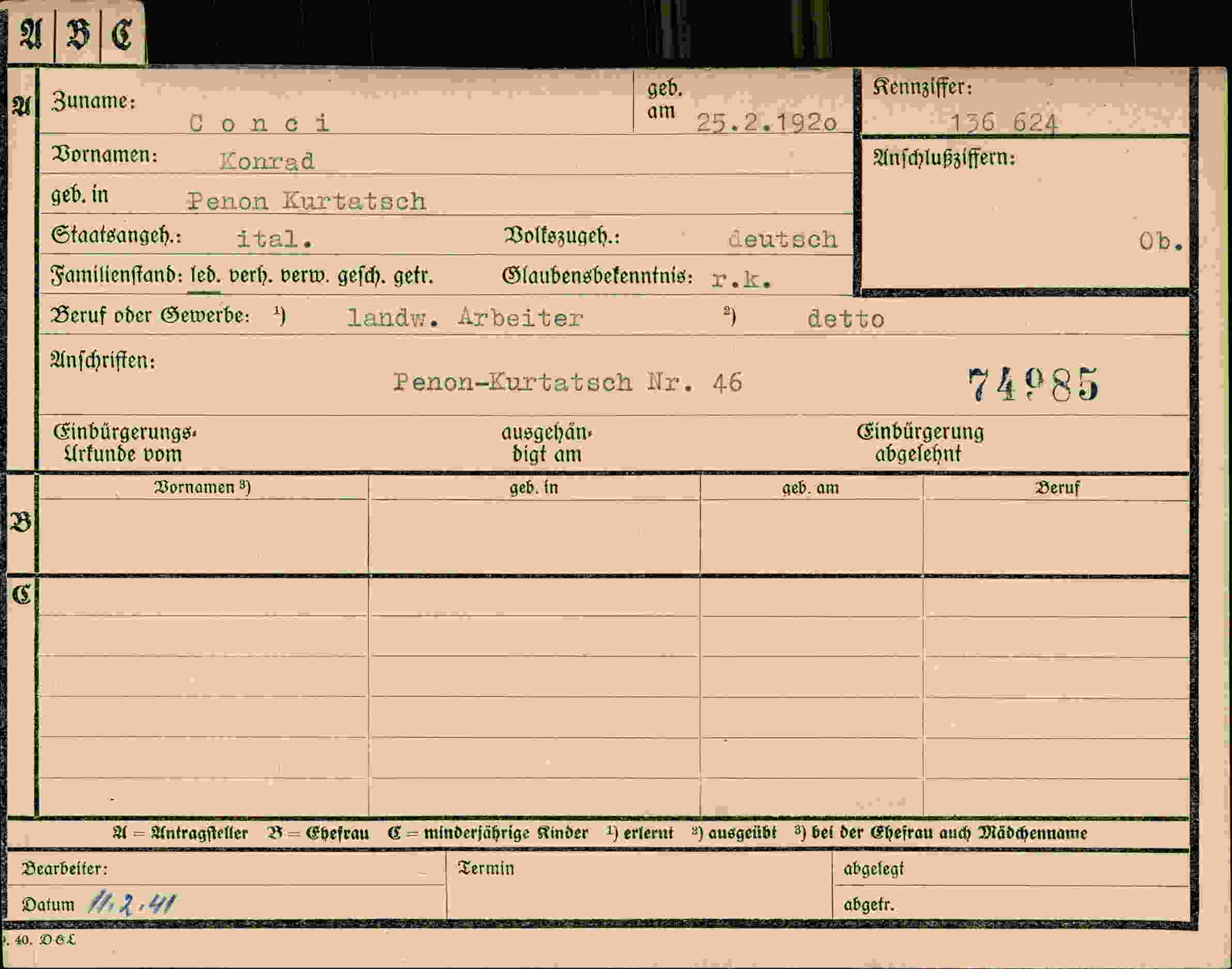The height and width of the screenshot is (969, 1232).
Task: Click the printer's mark "40. D & L"
Action: [44, 940]
